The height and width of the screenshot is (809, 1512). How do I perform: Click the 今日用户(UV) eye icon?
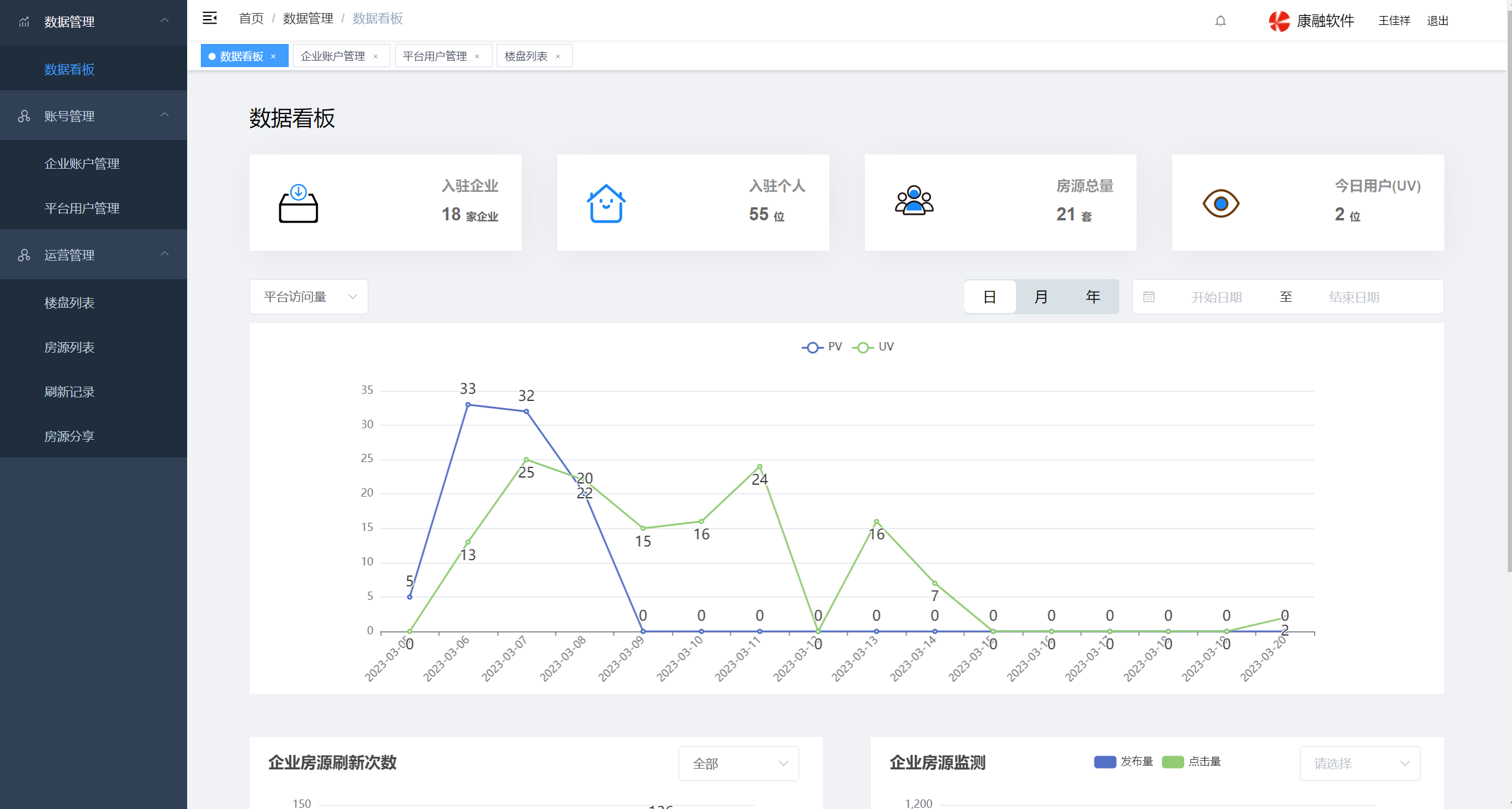click(x=1221, y=204)
